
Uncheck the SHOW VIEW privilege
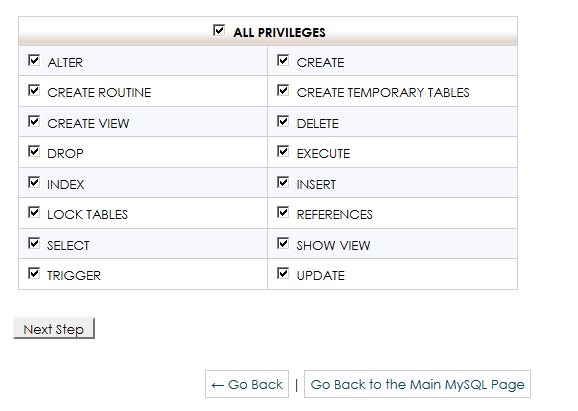tap(283, 243)
